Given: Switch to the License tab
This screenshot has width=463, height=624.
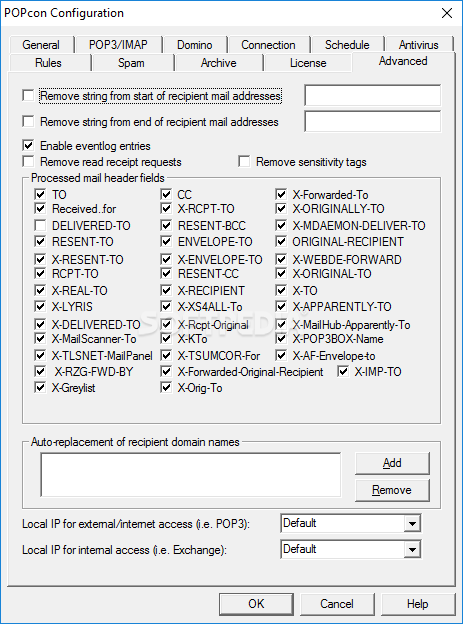Looking at the screenshot, I should pos(308,63).
